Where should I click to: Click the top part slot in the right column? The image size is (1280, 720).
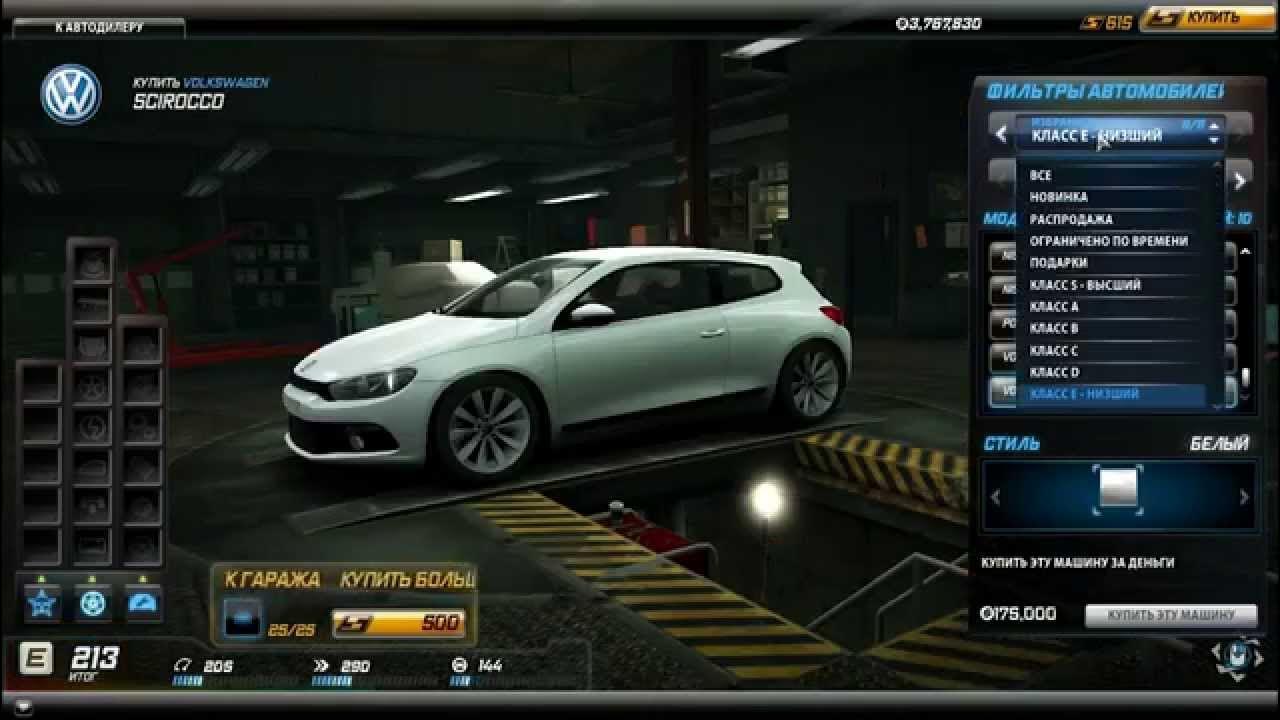point(143,344)
